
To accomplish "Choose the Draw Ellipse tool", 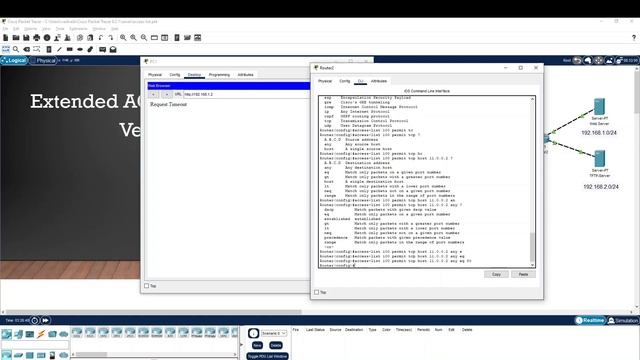I will (80, 49).
